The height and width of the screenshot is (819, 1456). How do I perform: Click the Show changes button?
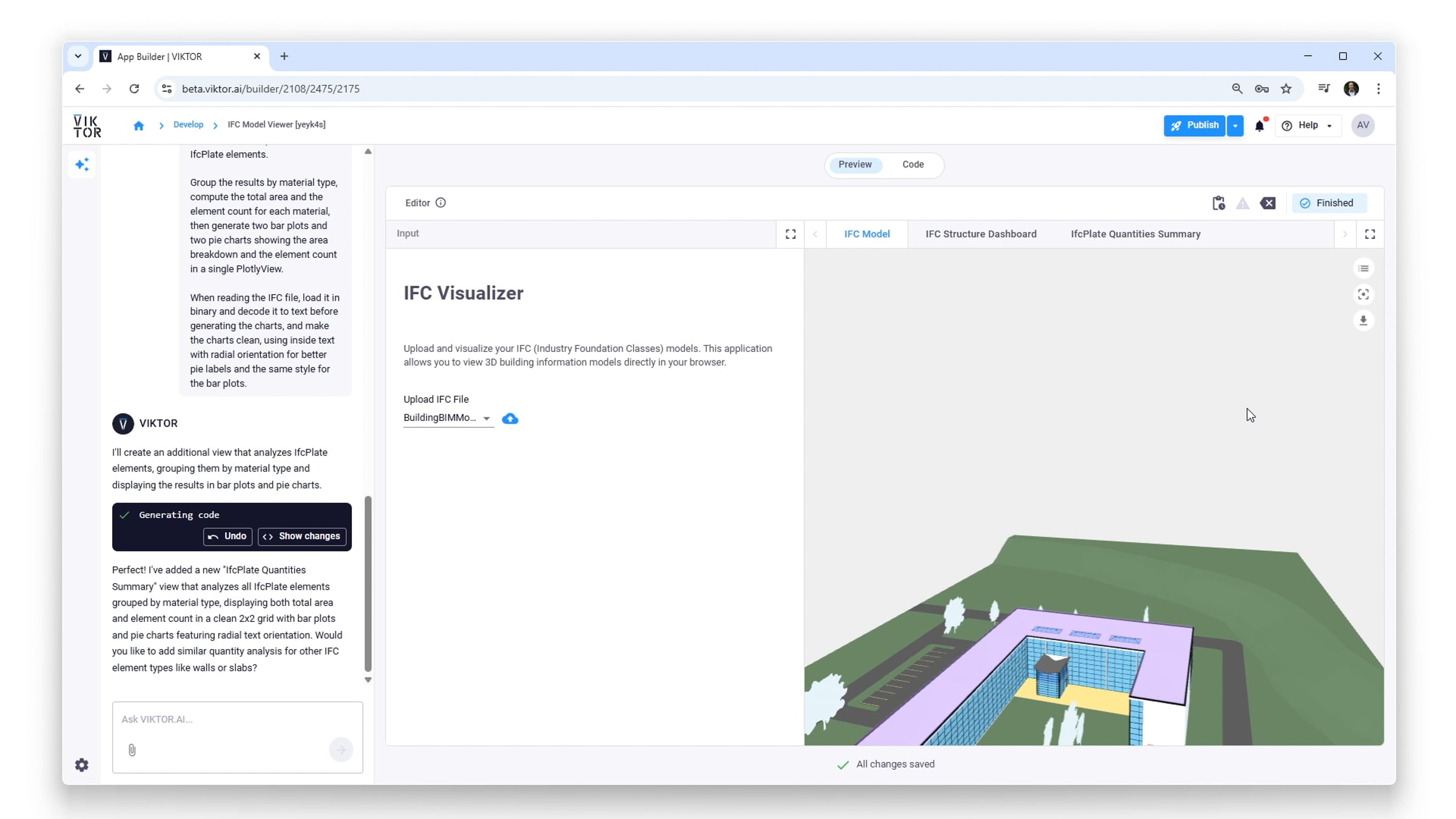pyautogui.click(x=302, y=536)
